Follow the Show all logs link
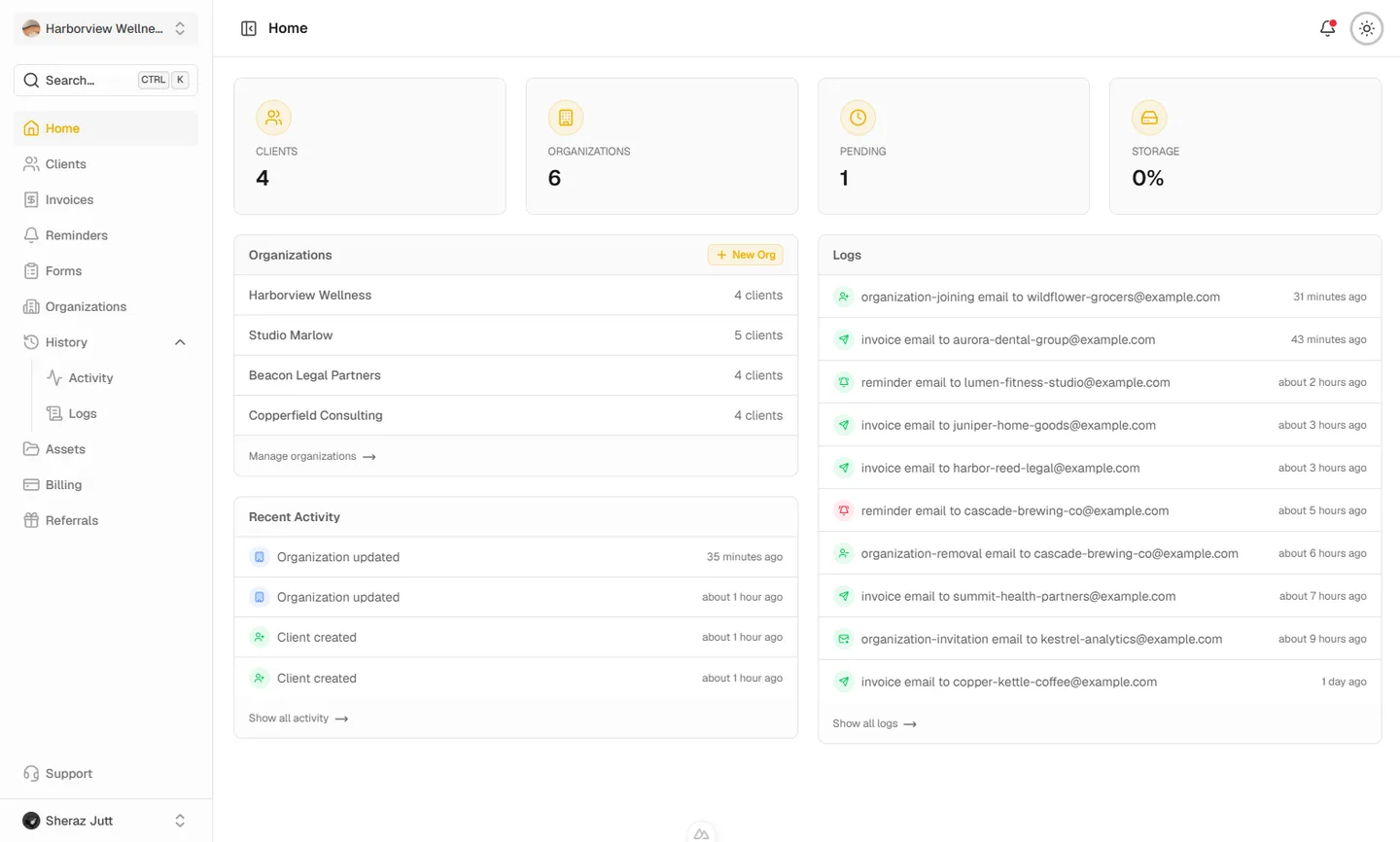 pyautogui.click(x=874, y=723)
